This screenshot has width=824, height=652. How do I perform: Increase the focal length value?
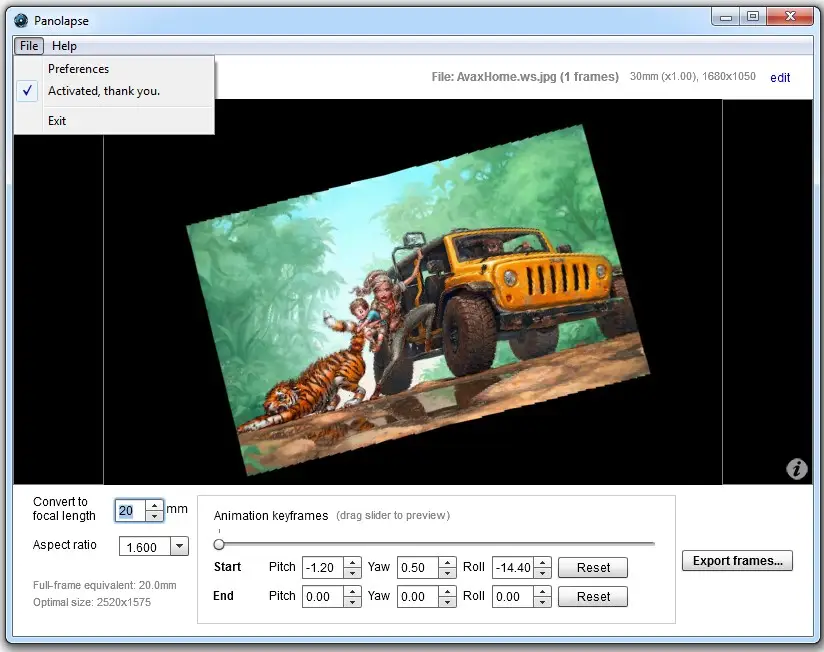tap(154, 505)
